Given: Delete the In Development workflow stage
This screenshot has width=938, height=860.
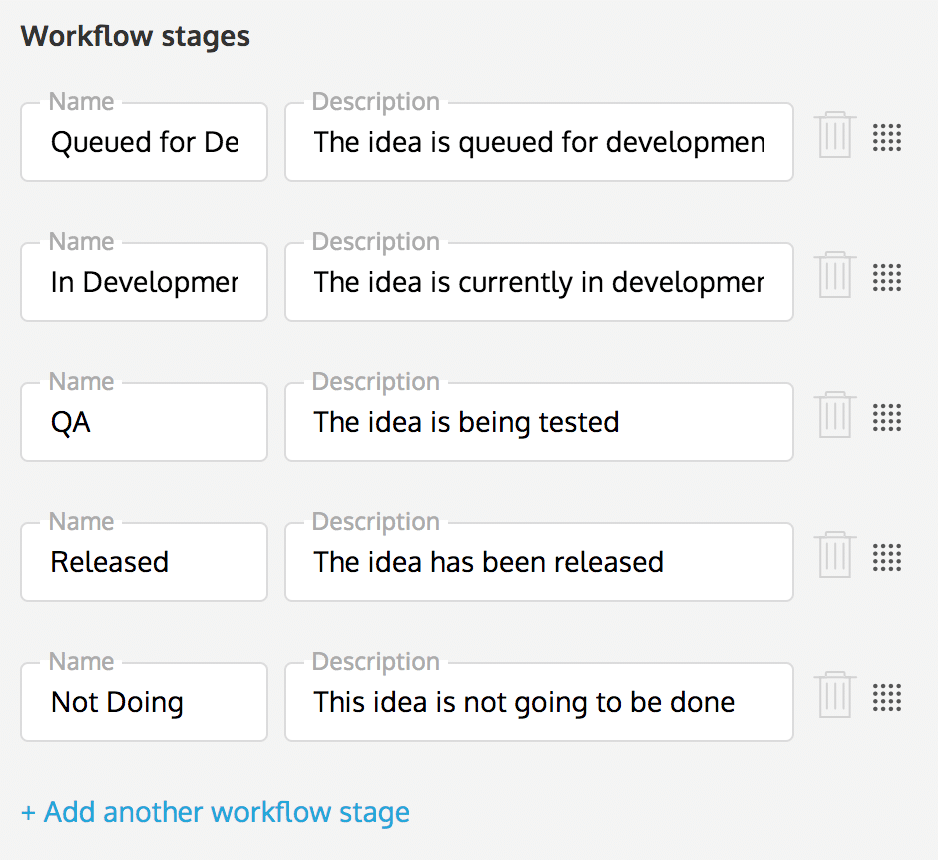Looking at the screenshot, I should click(x=835, y=275).
